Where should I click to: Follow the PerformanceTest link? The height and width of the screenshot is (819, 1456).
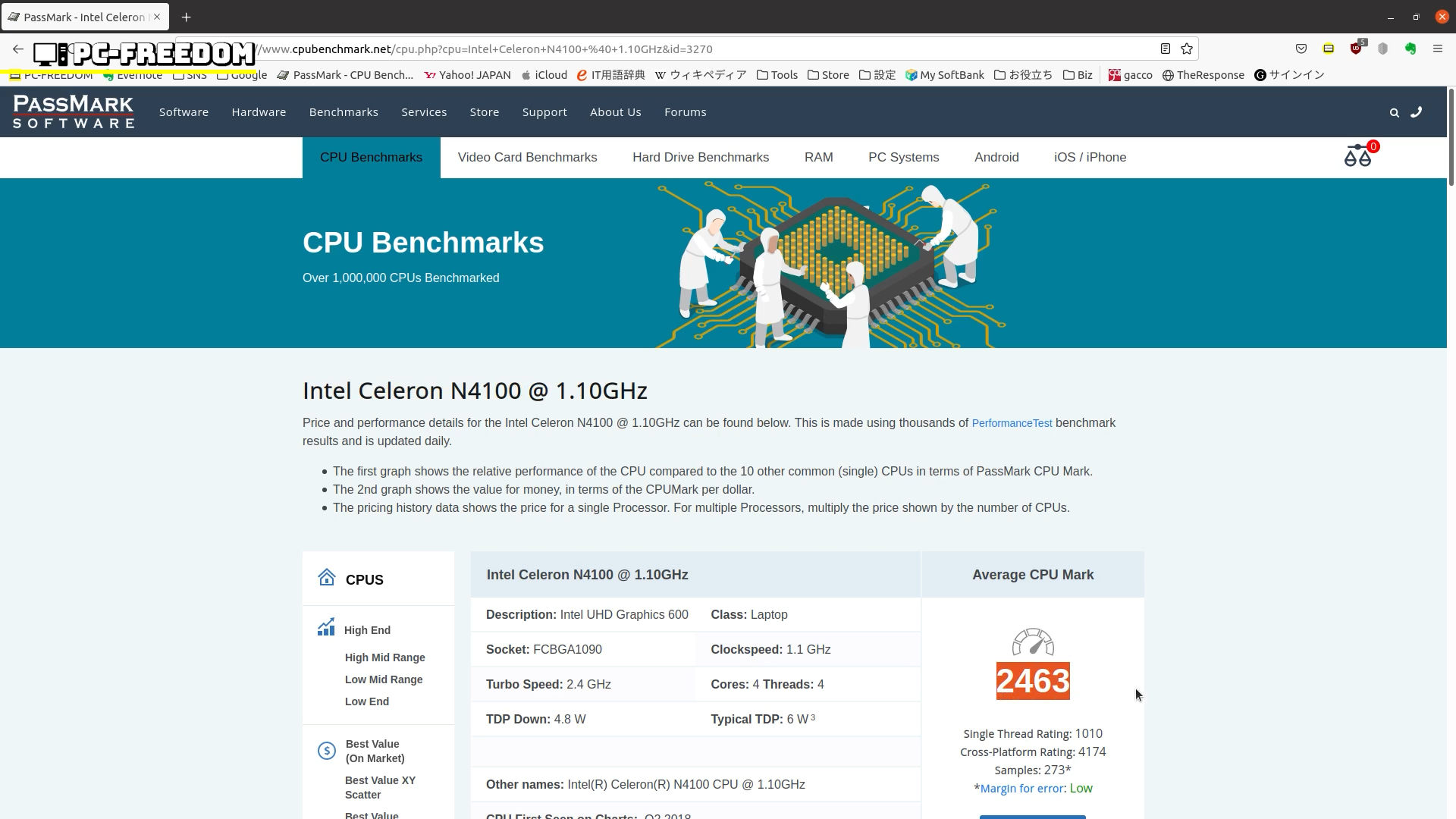(1012, 424)
